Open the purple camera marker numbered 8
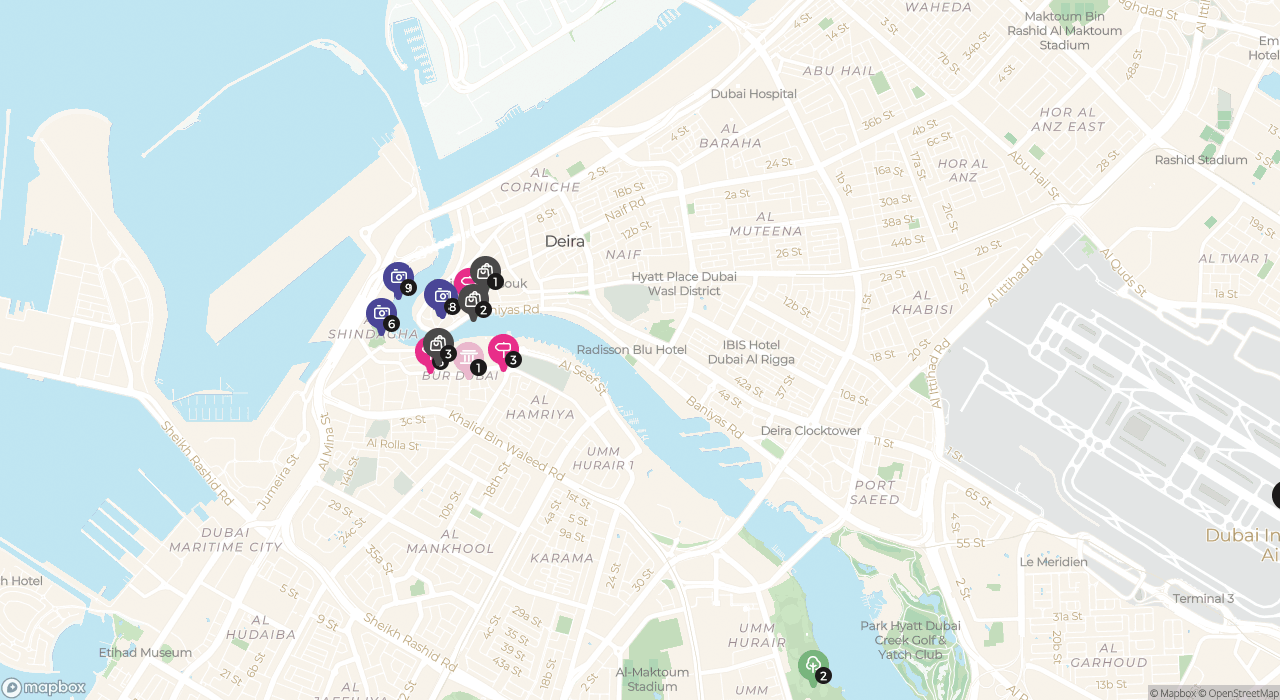The width and height of the screenshot is (1280, 700). pos(440,296)
